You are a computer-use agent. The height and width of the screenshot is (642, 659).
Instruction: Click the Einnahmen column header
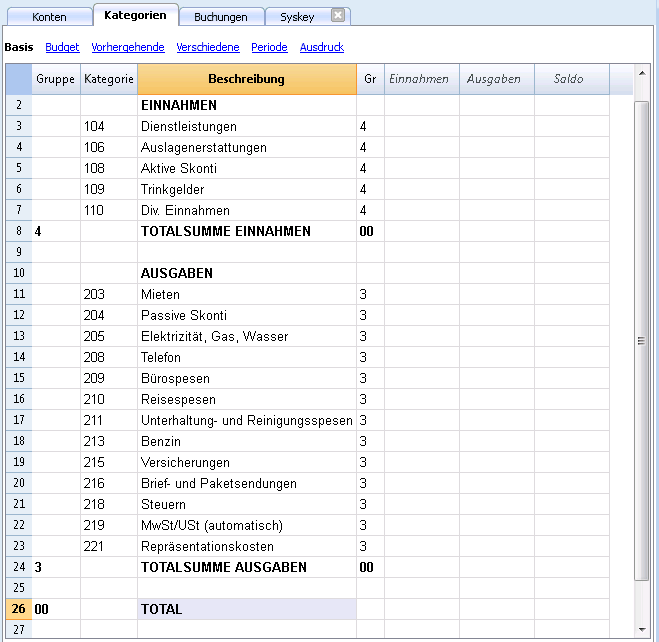tap(422, 79)
